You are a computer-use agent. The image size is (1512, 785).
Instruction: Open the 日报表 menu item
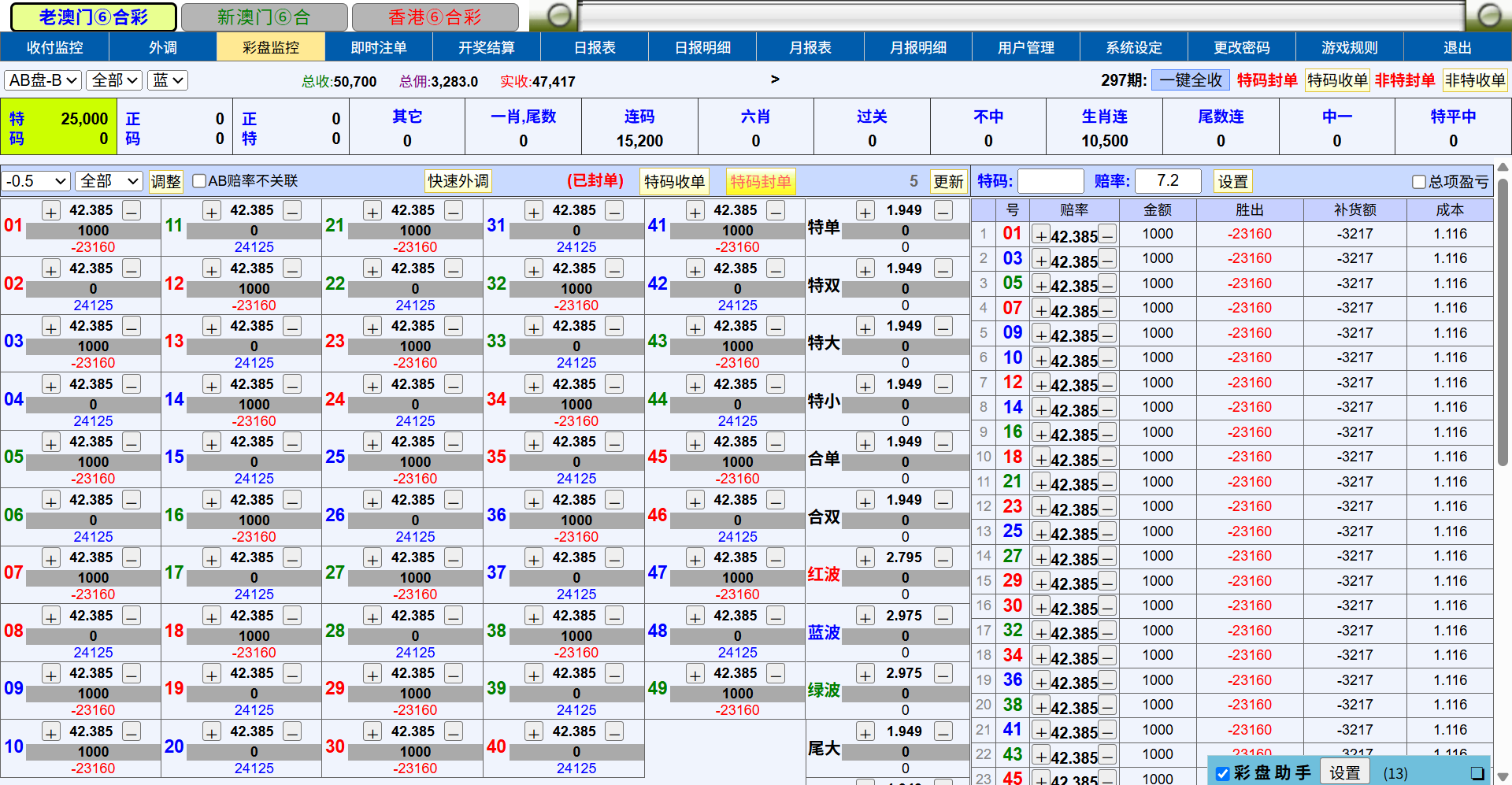click(595, 47)
